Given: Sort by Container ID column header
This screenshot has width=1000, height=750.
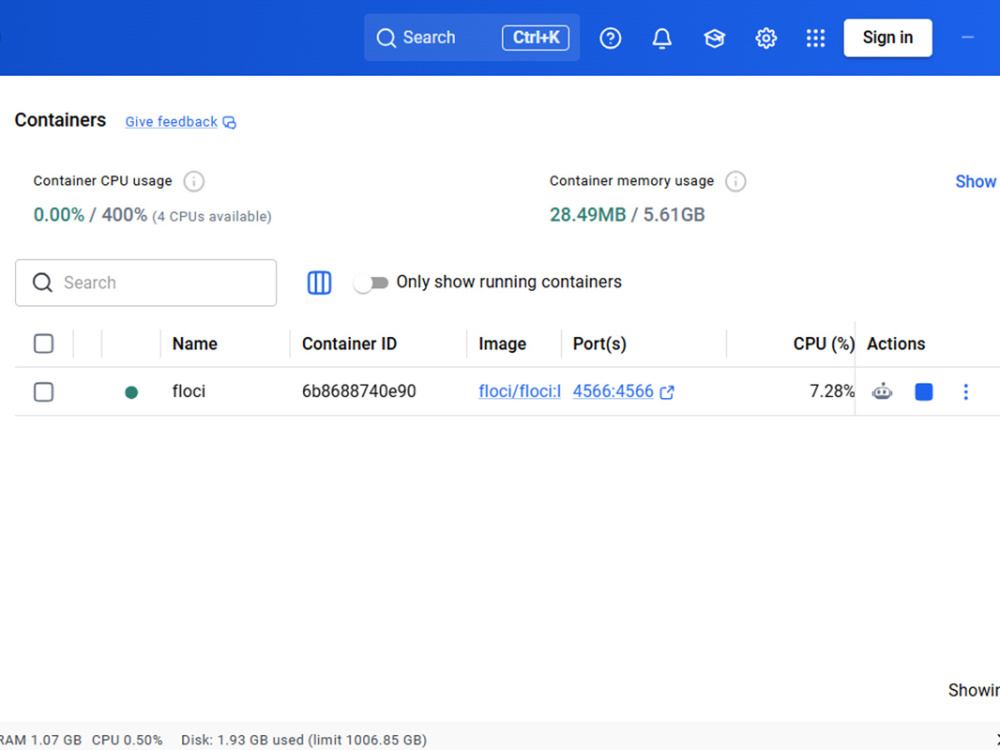Looking at the screenshot, I should pyautogui.click(x=349, y=344).
